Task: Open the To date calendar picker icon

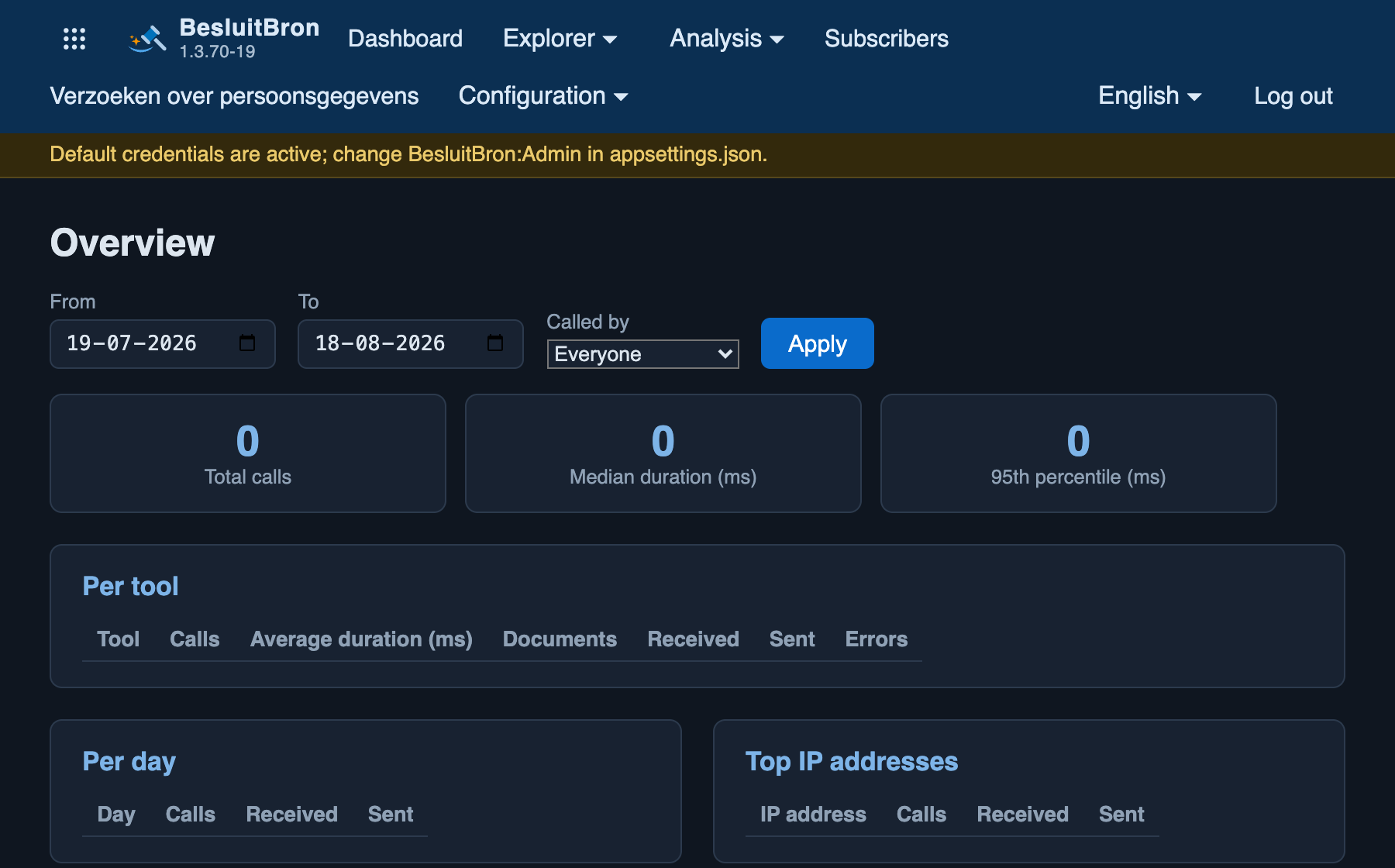Action: pos(495,343)
